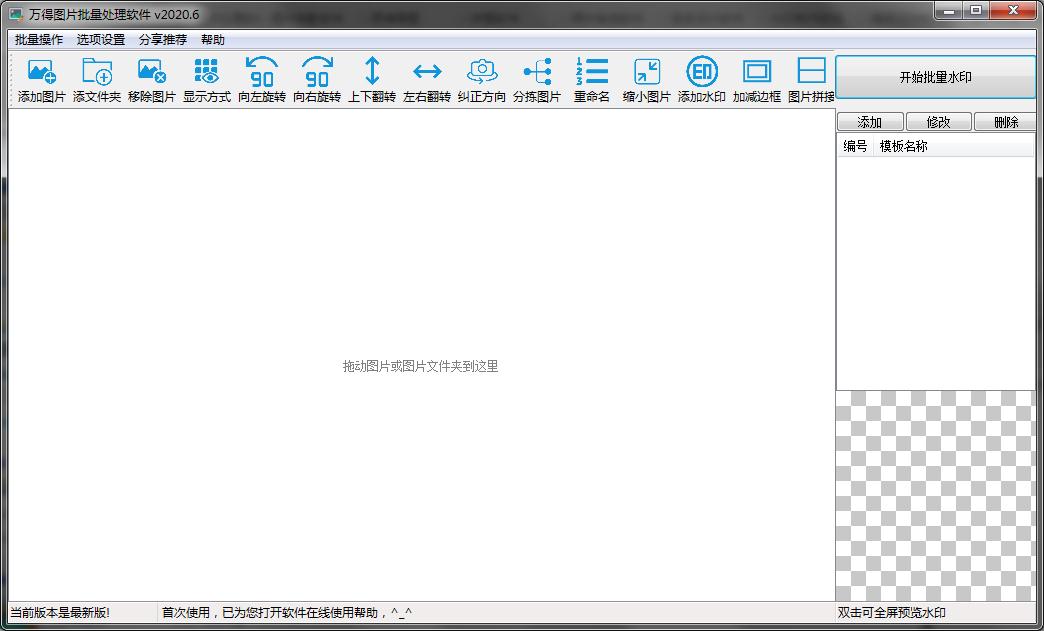The image size is (1044, 631).
Task: Select the 重命名 rename tool
Action: point(592,80)
